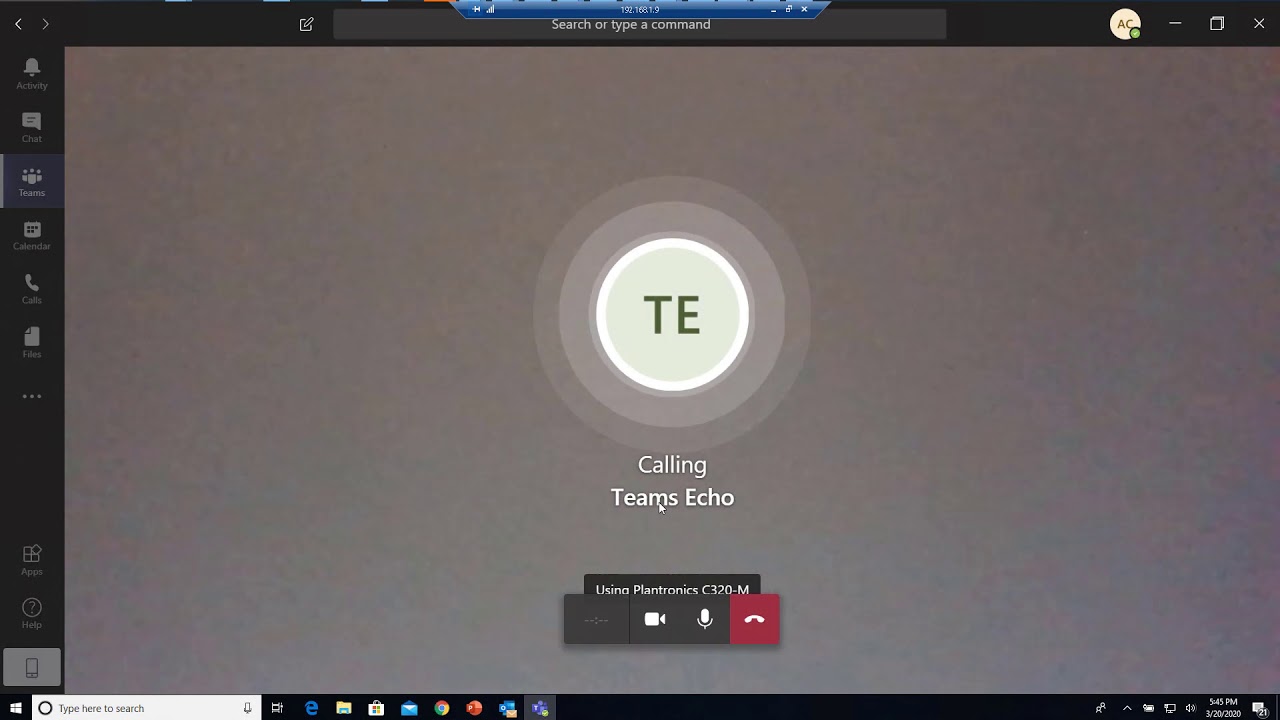Open the Chat section

[32, 128]
